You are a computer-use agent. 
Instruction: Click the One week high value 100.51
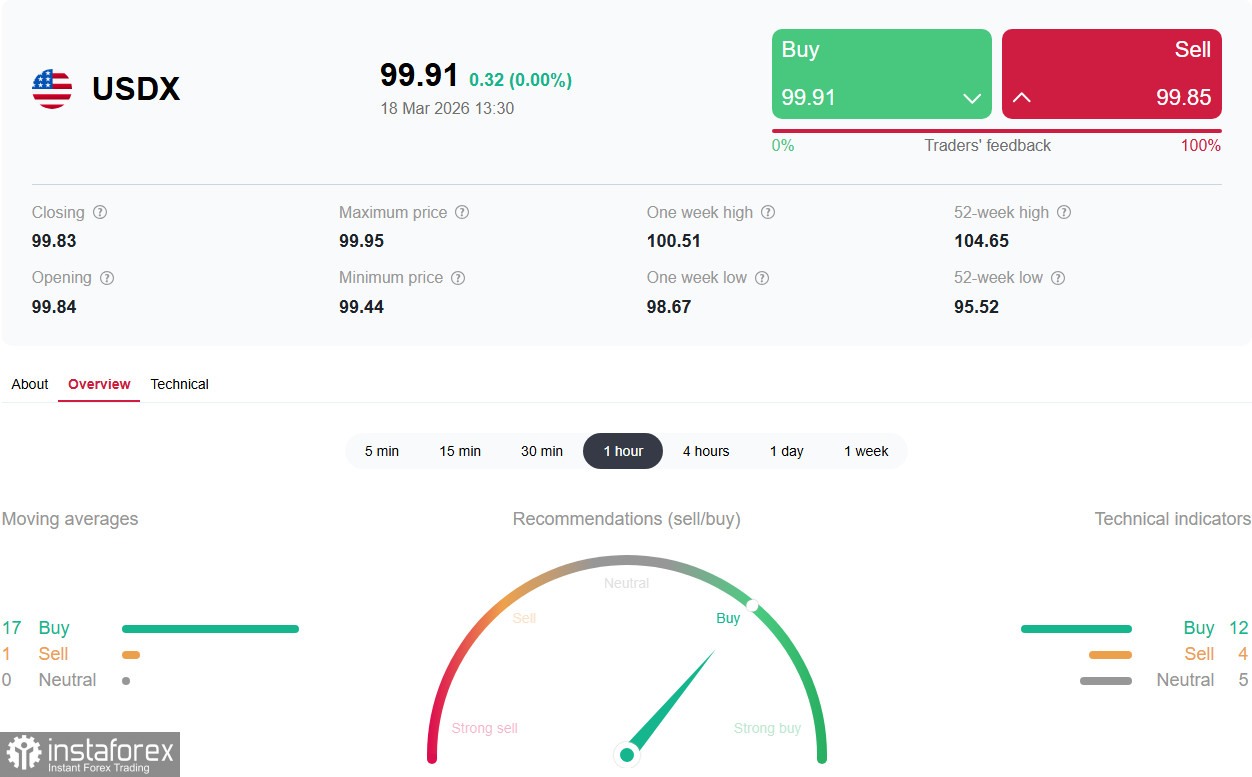click(x=674, y=241)
